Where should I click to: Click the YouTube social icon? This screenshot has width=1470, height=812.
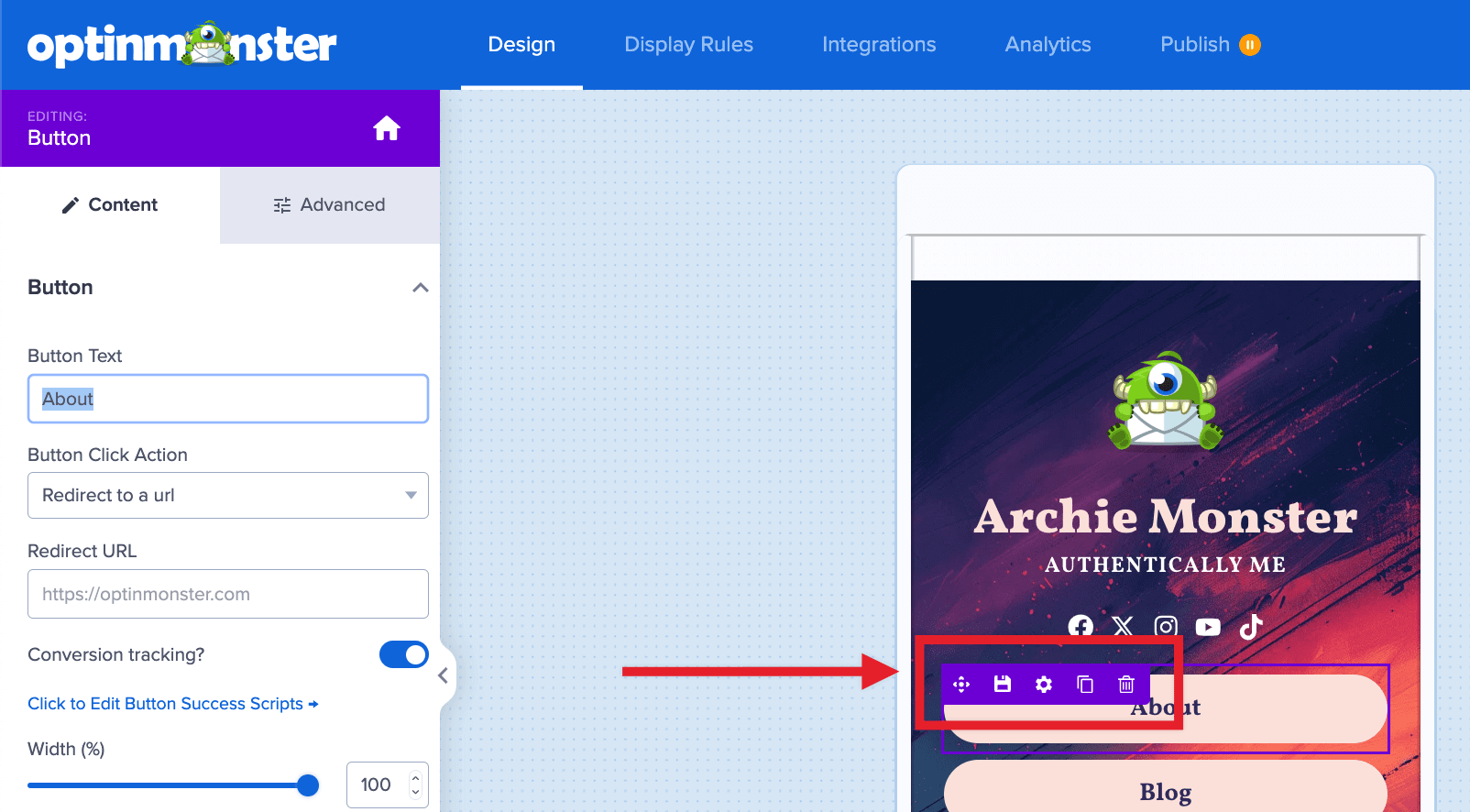tap(1208, 627)
